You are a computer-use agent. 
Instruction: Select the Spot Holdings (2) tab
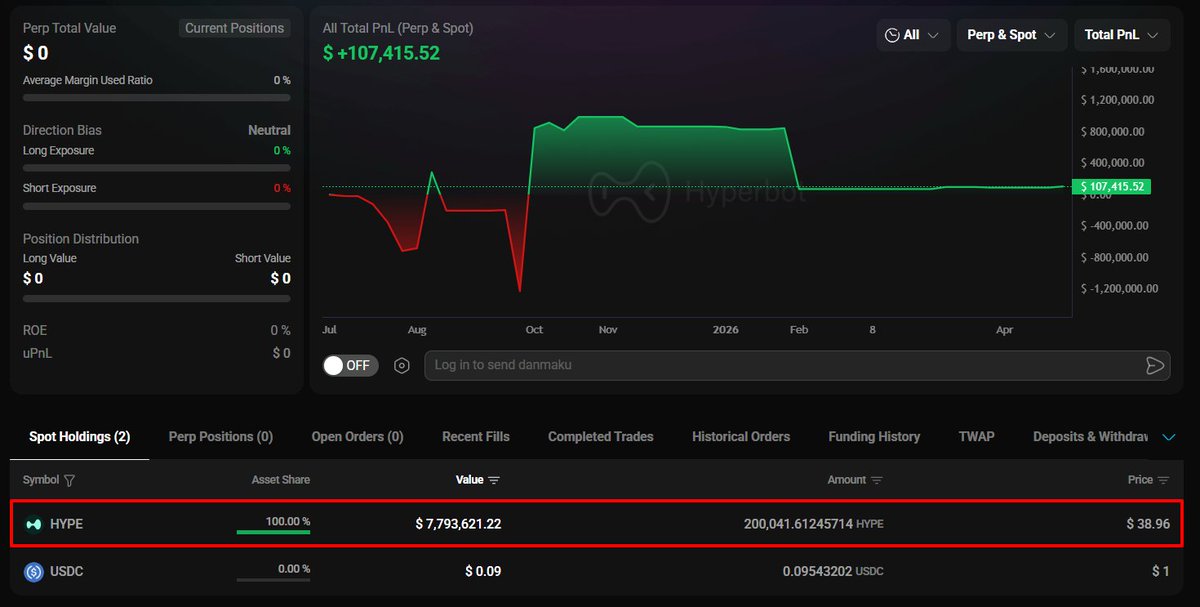[80, 437]
